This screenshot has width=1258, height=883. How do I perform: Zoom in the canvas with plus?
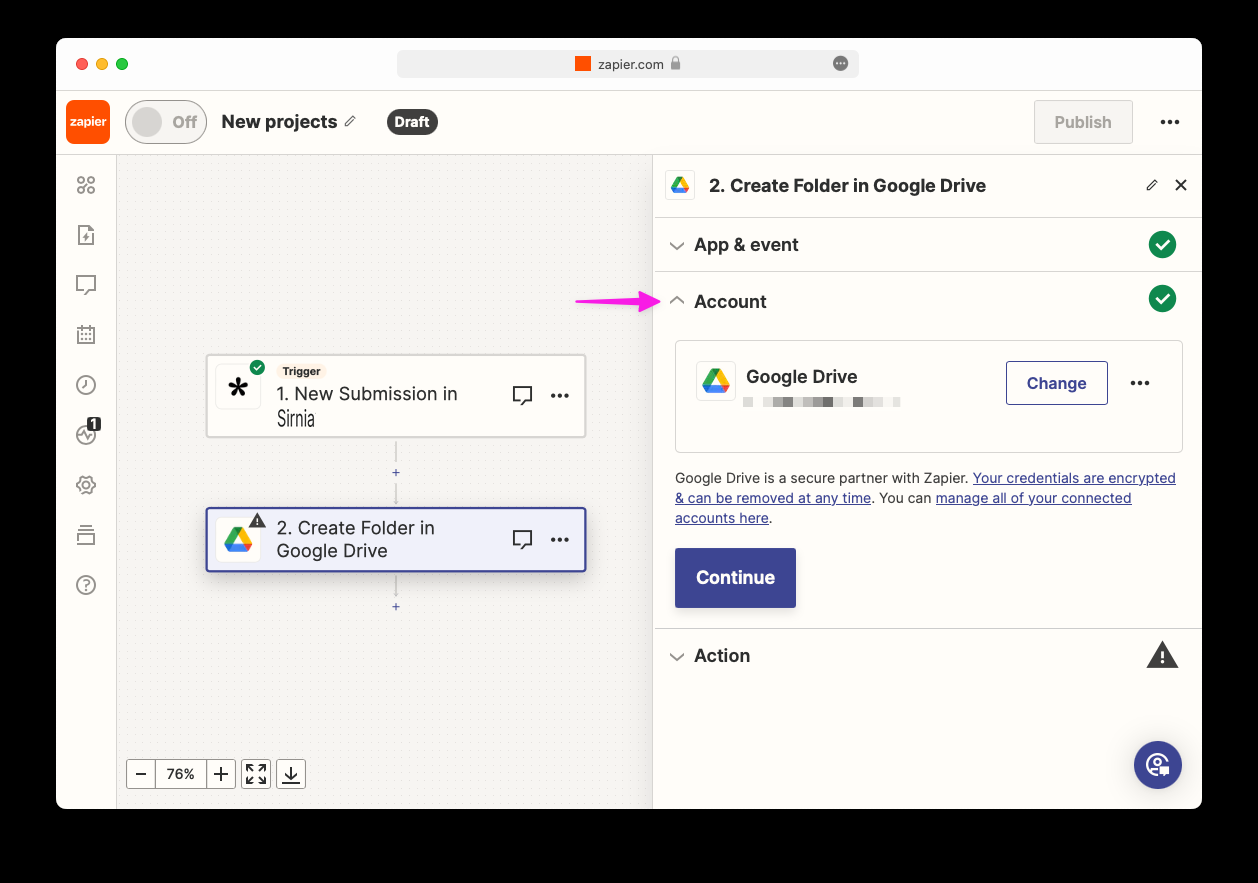pos(221,774)
